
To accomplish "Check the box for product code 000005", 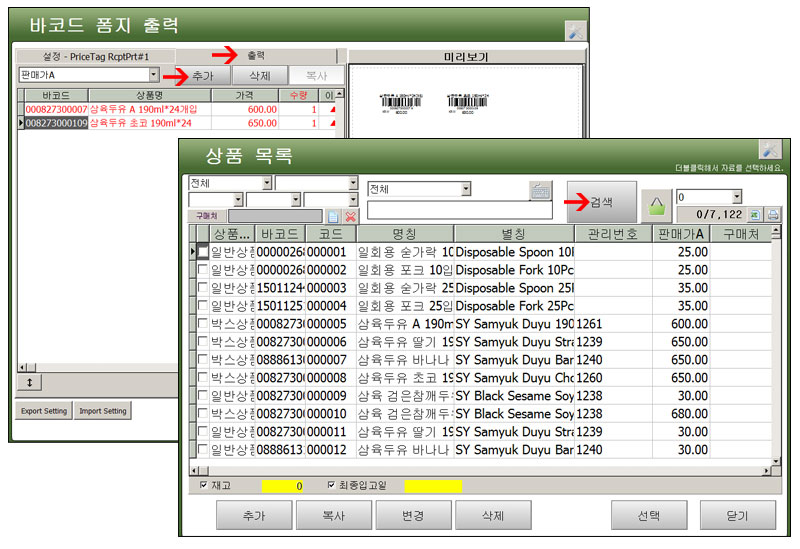I will pos(203,323).
